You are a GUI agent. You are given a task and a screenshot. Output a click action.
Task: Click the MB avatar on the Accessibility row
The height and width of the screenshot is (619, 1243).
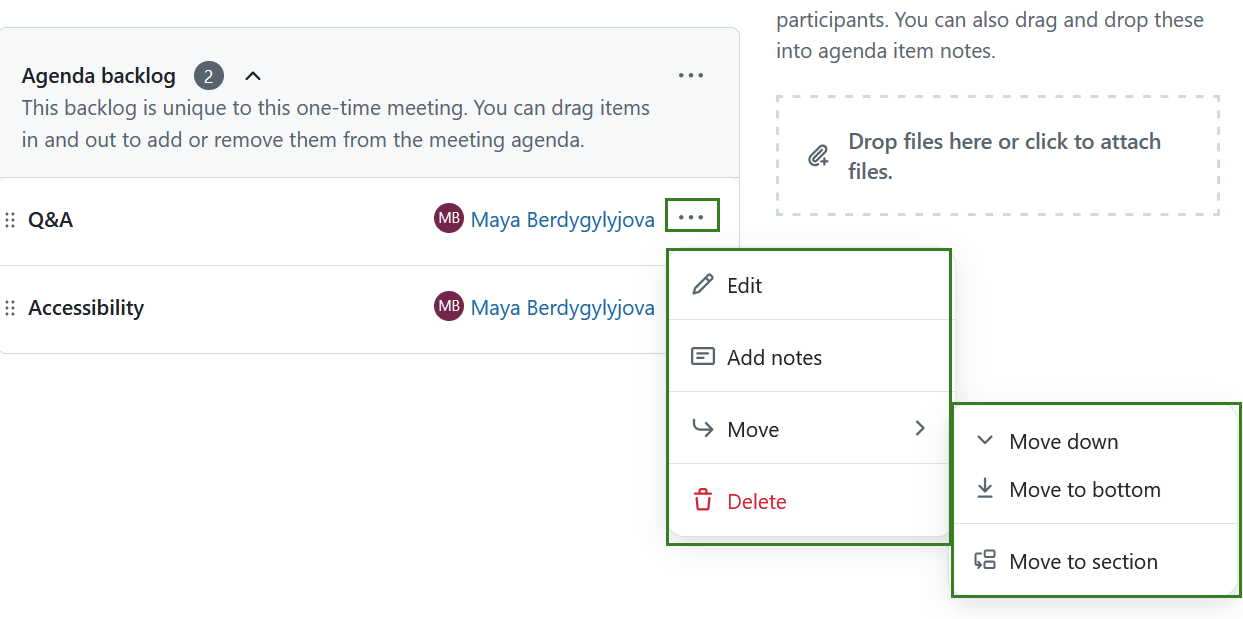click(x=448, y=306)
